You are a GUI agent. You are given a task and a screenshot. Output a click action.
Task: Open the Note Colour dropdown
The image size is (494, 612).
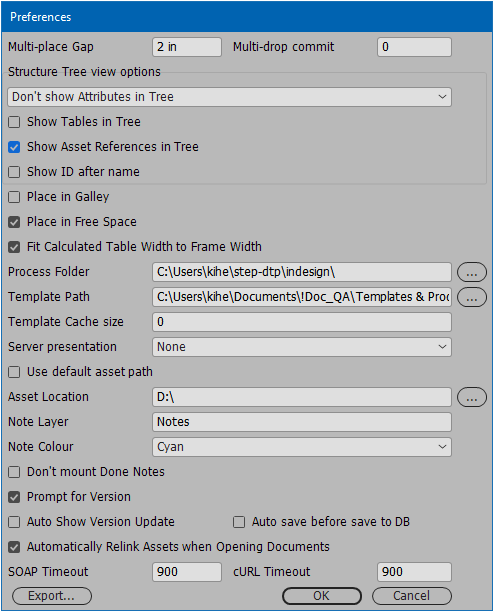pyautogui.click(x=302, y=447)
